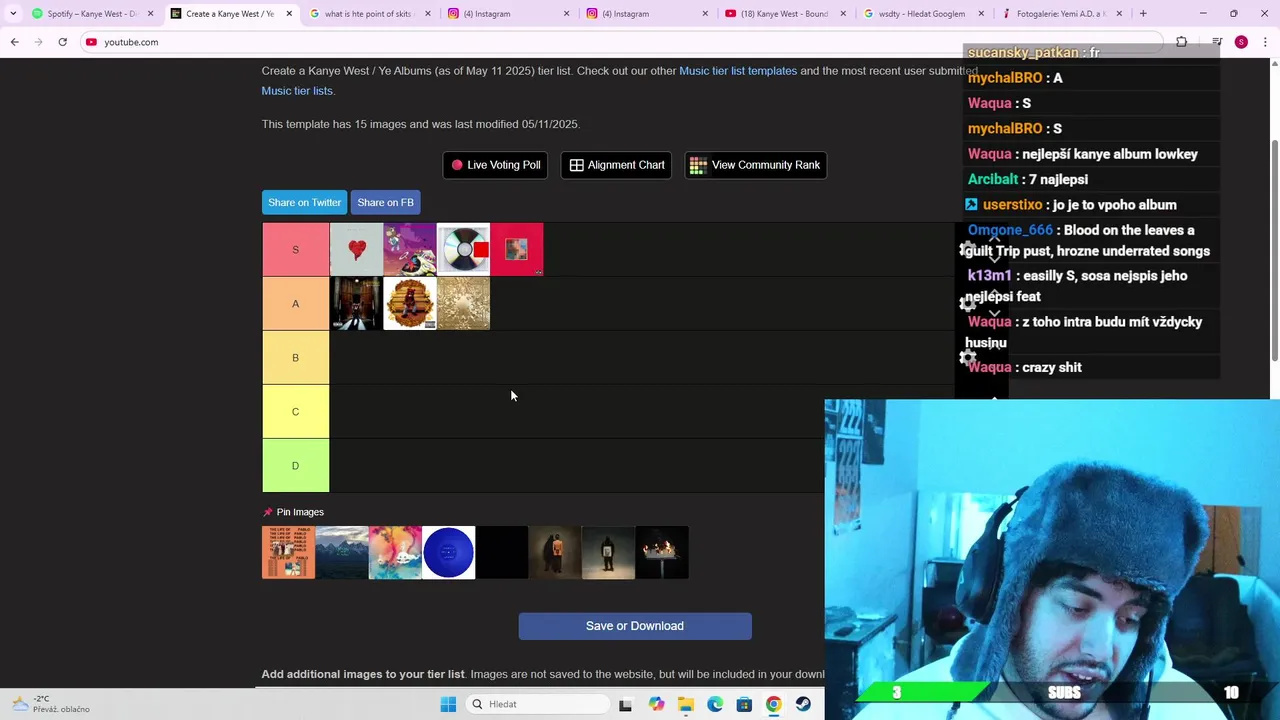This screenshot has width=1280, height=720.
Task: Click the address bar showing youtube.com
Action: 620,42
